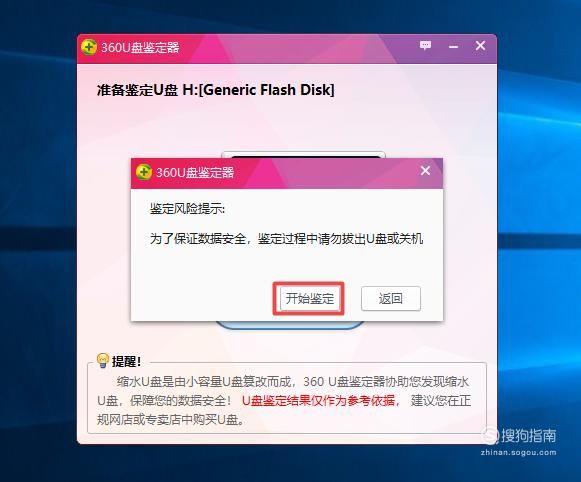Click the red text U盘鉴定结果仅作为参考依据
The height and width of the screenshot is (482, 581).
(x=319, y=400)
